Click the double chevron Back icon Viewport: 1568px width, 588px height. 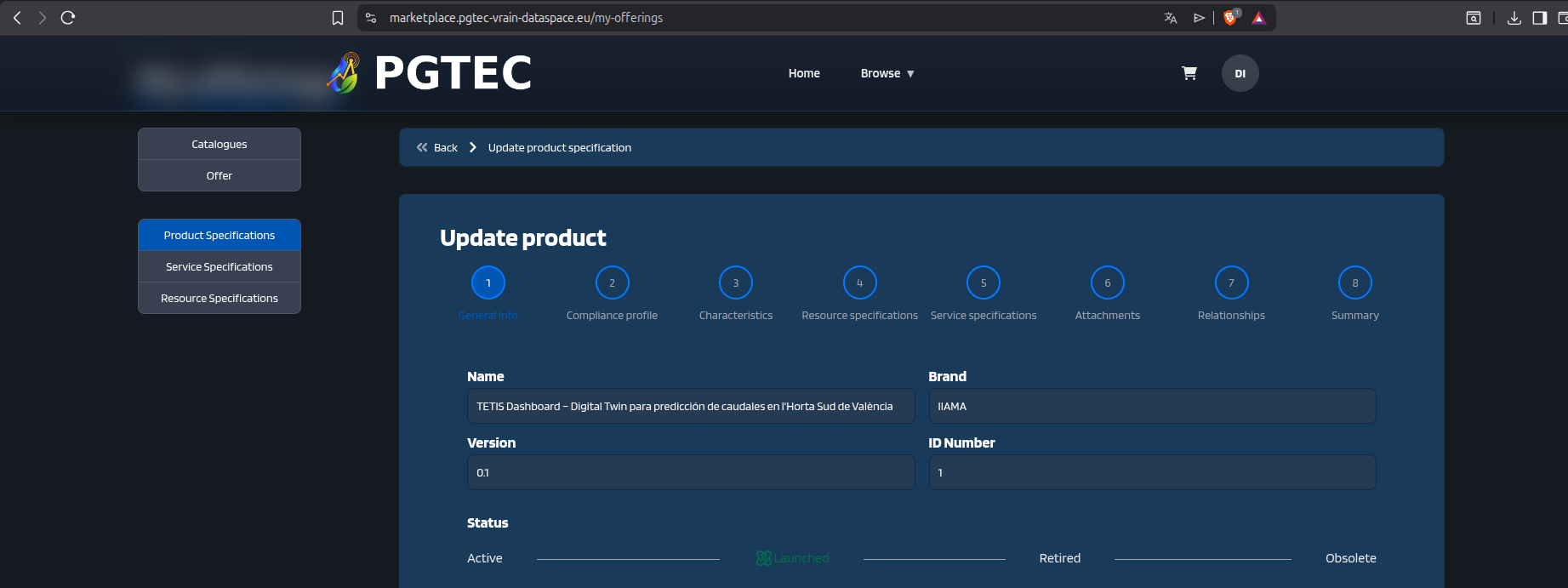[x=422, y=147]
